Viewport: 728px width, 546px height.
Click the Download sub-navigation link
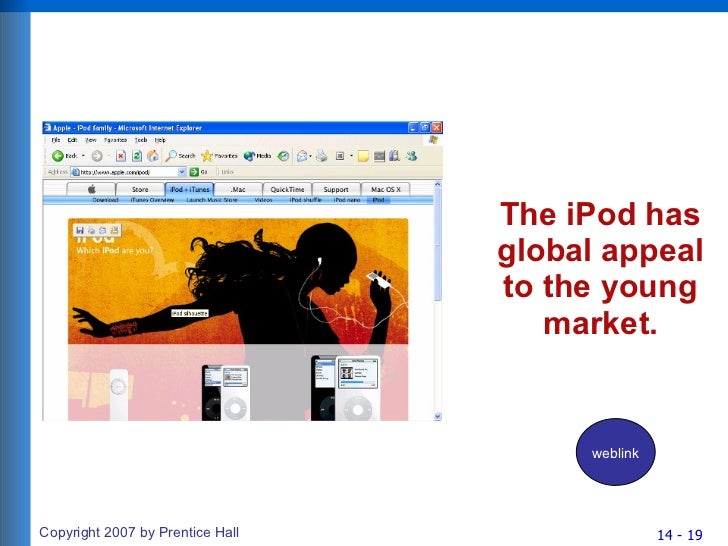105,200
